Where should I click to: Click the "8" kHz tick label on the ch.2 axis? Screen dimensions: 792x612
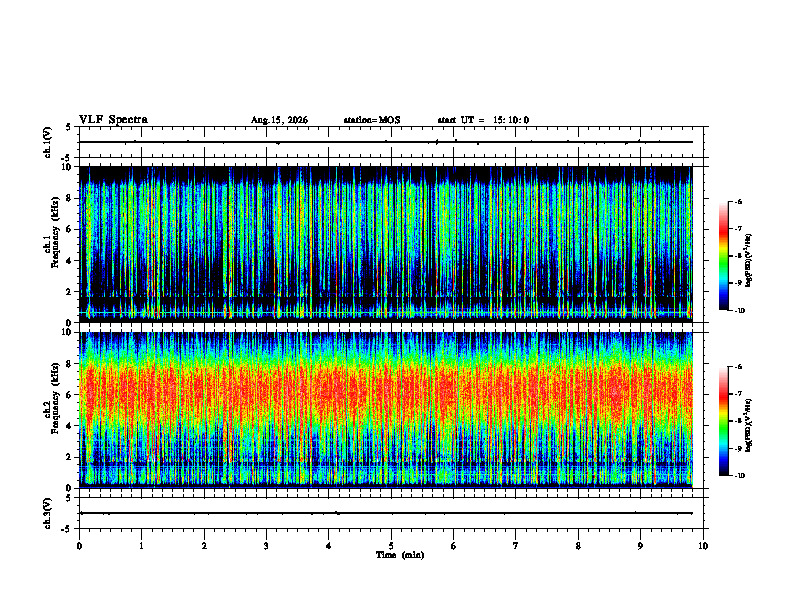(x=69, y=364)
